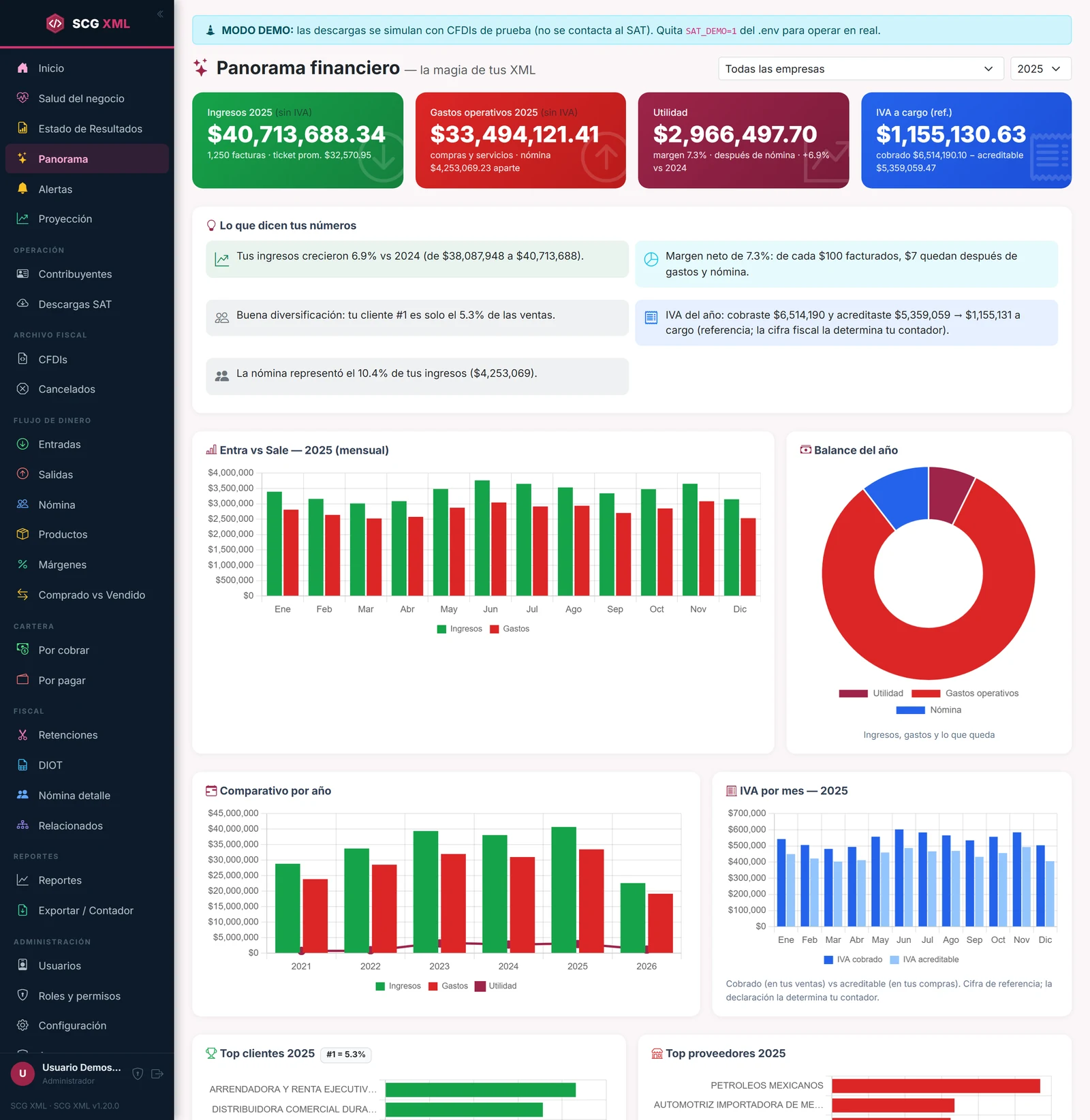
Task: Click the IVA a cargo summary card
Action: tap(966, 140)
